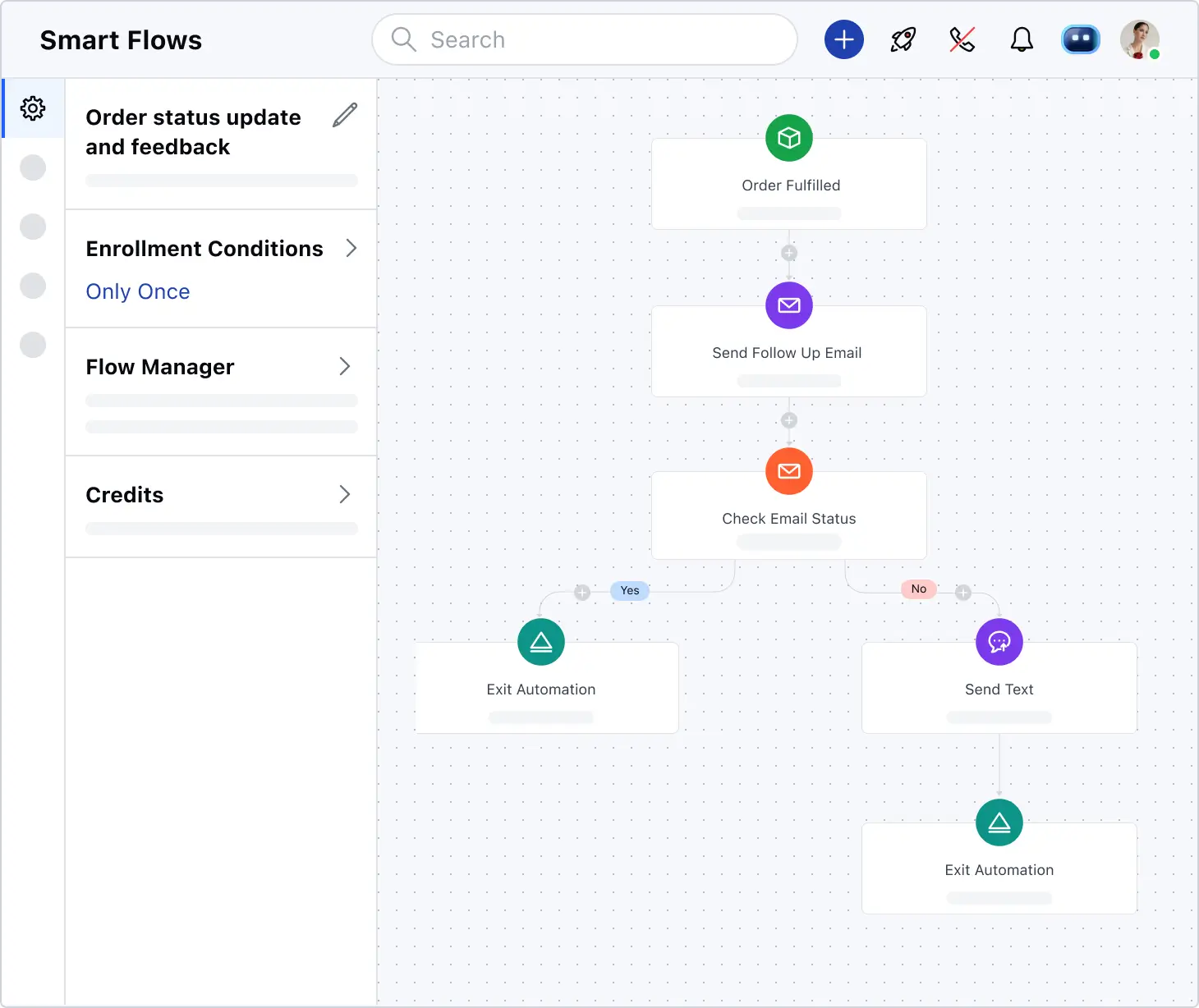This screenshot has height=1008, width=1199.
Task: Click the phone call disabled icon
Action: pos(962,39)
